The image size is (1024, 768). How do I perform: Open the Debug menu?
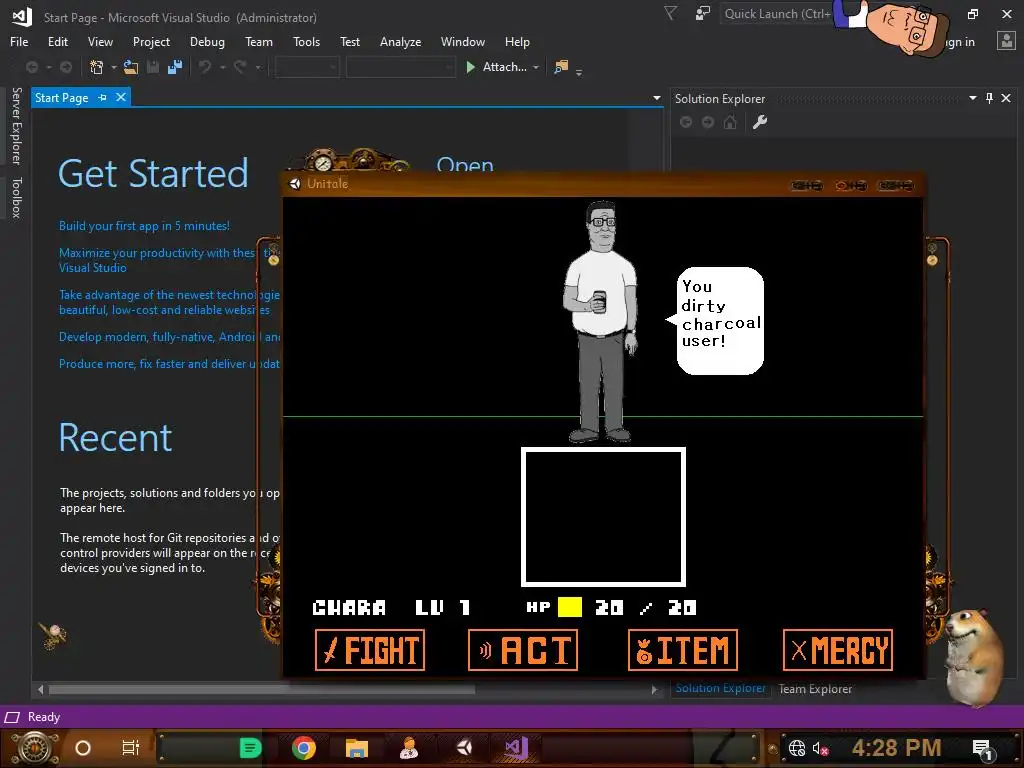click(207, 42)
